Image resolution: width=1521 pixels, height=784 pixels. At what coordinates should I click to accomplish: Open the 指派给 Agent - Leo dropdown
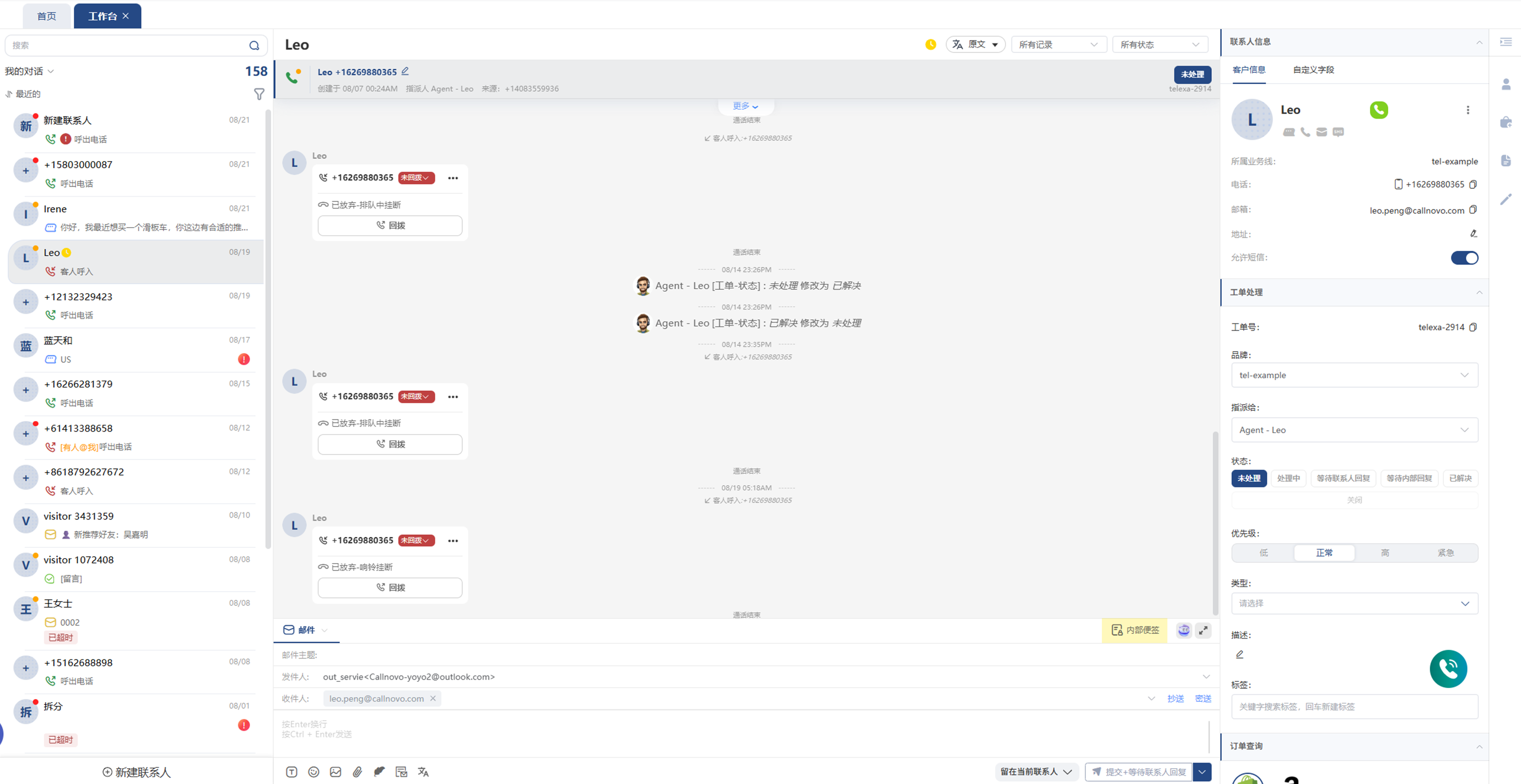click(1354, 430)
